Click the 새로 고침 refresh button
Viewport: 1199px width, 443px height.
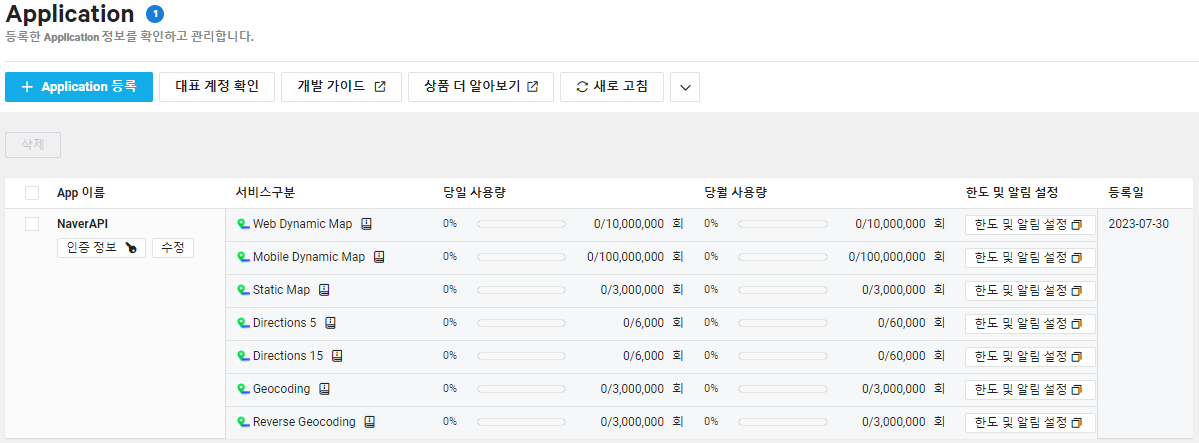point(612,87)
